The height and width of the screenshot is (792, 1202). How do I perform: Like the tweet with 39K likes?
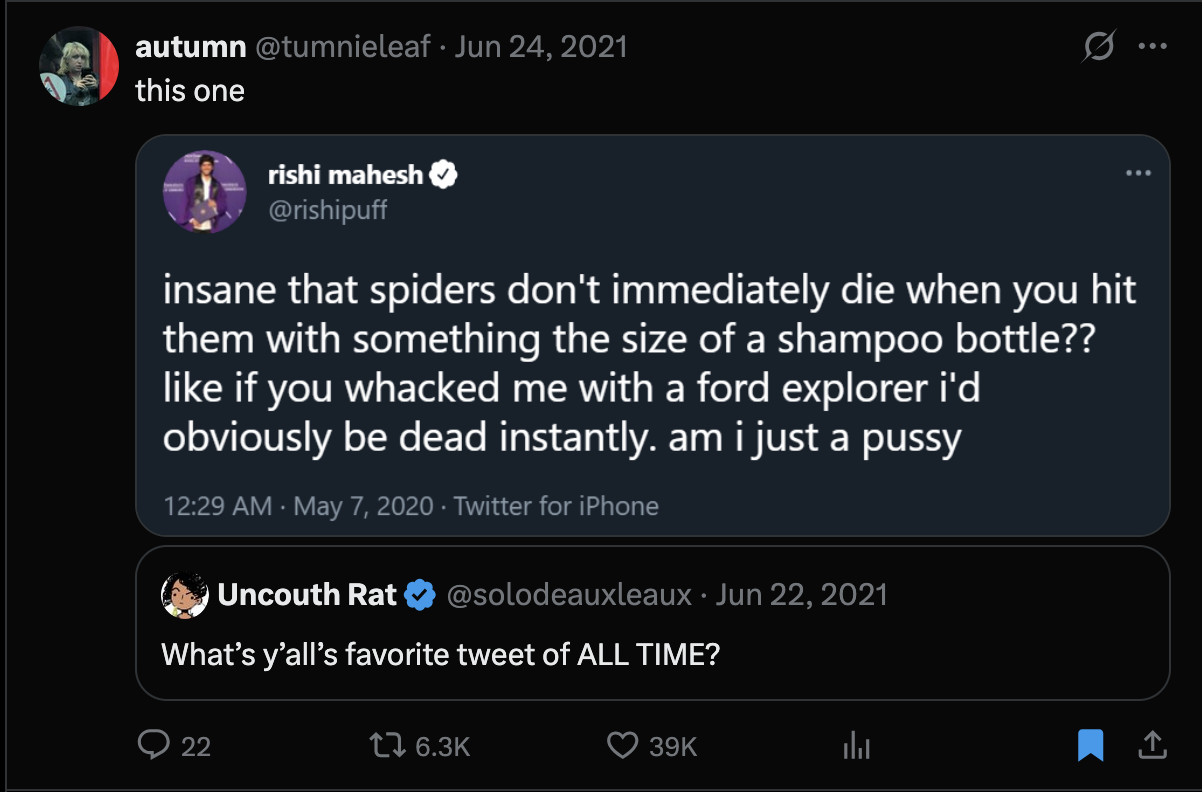point(623,745)
